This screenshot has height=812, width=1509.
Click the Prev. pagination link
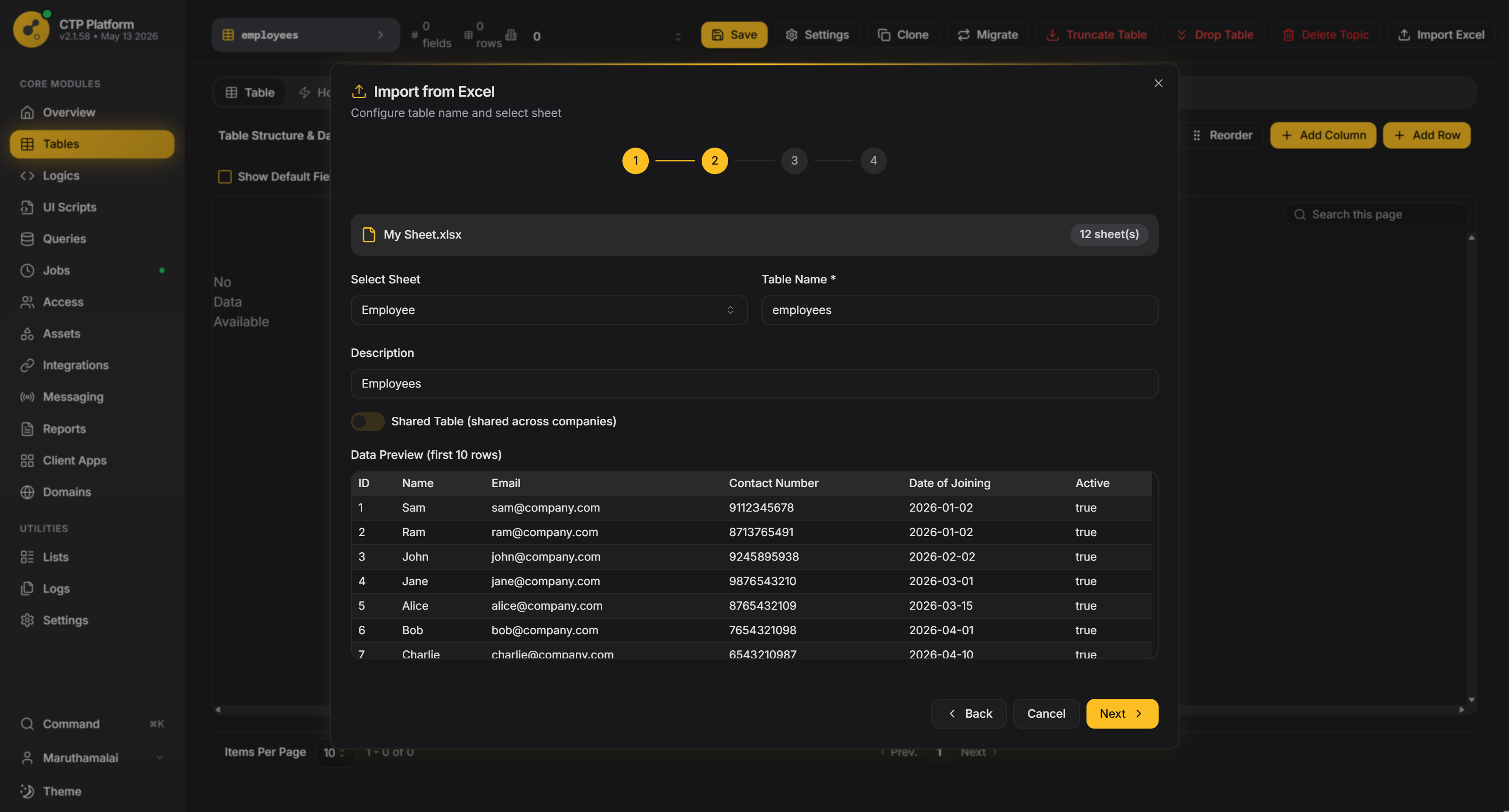click(x=898, y=752)
